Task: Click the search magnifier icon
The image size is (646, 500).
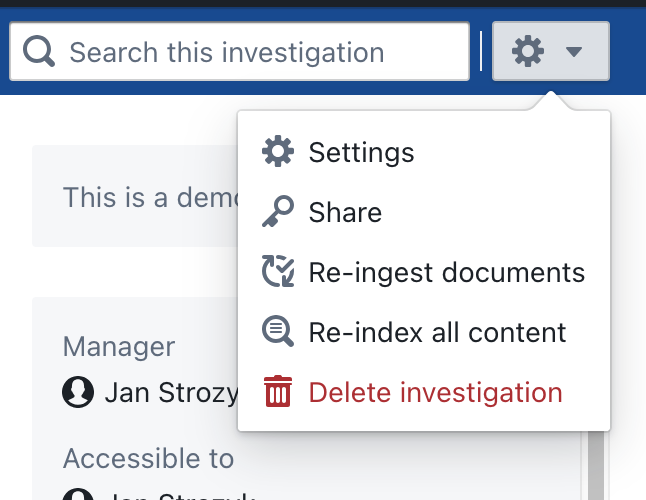Action: 39,51
